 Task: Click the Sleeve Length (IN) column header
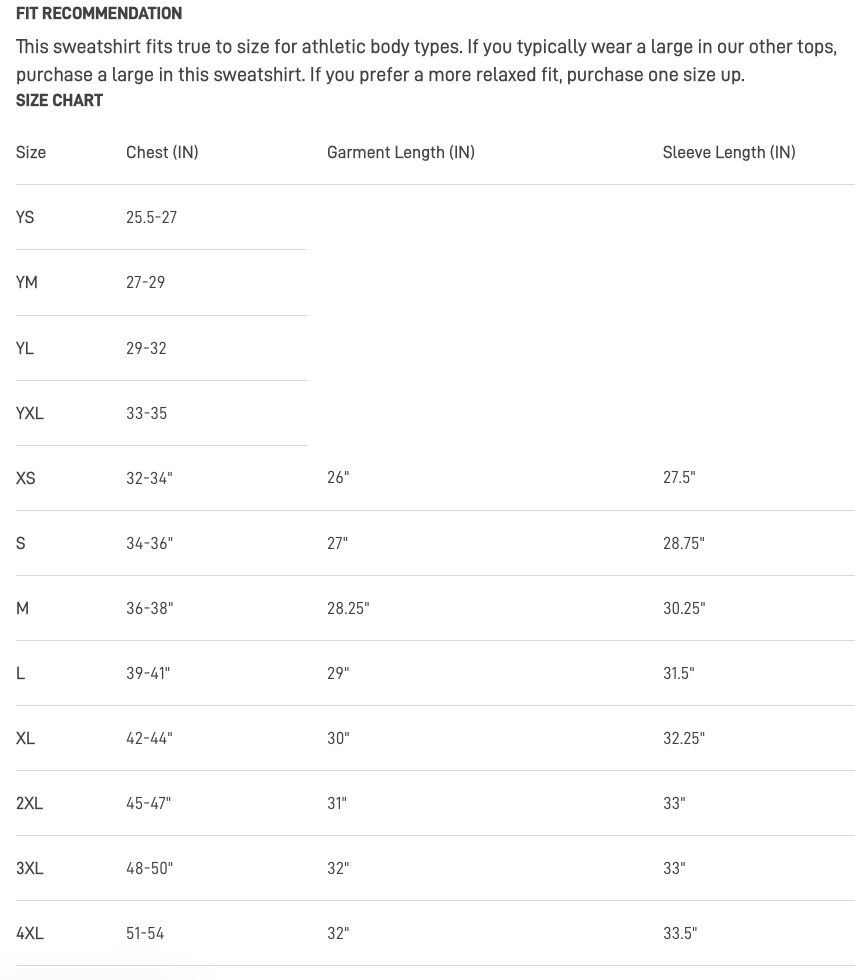pos(729,152)
